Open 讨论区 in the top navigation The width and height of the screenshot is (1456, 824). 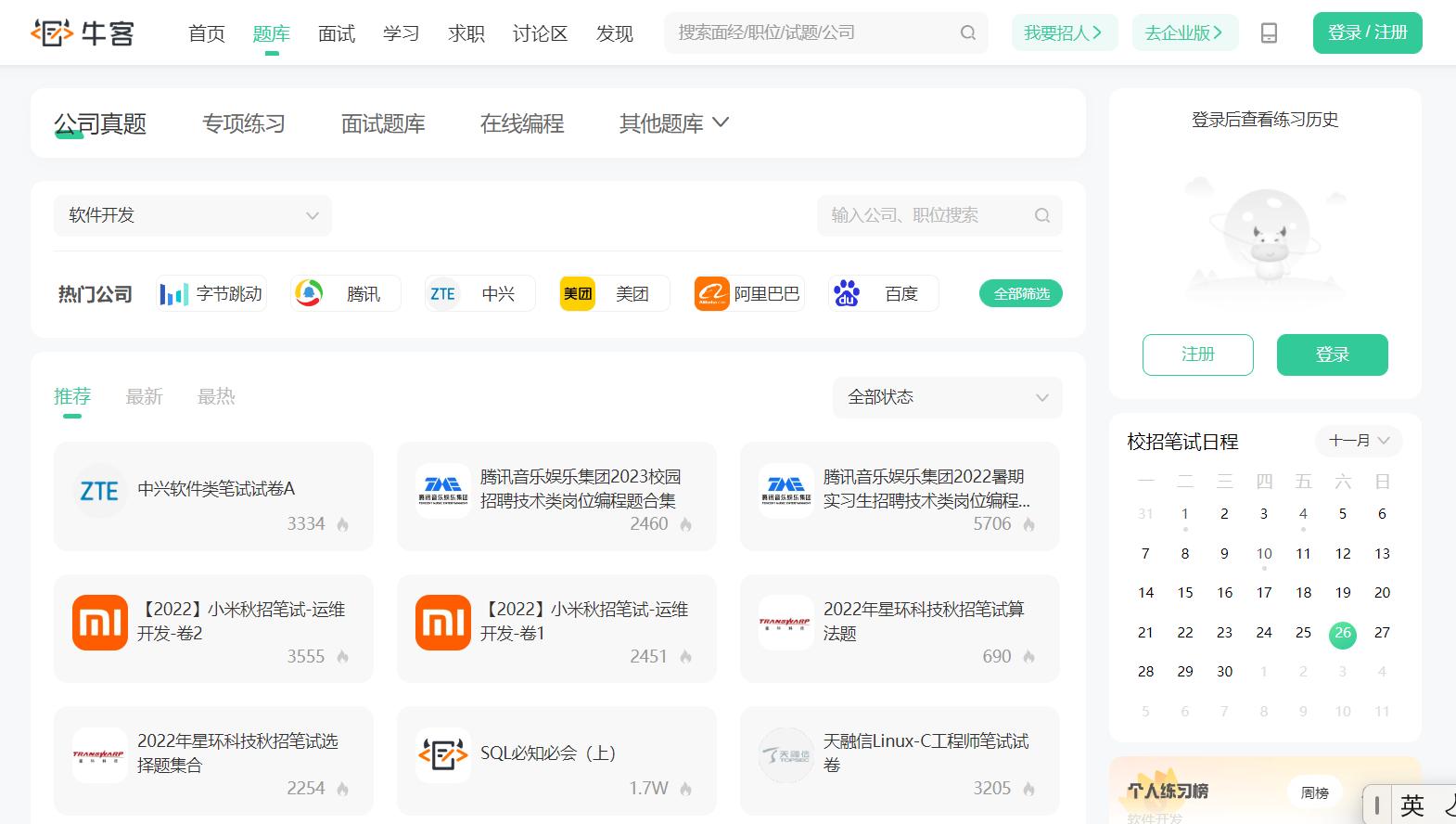click(x=541, y=33)
